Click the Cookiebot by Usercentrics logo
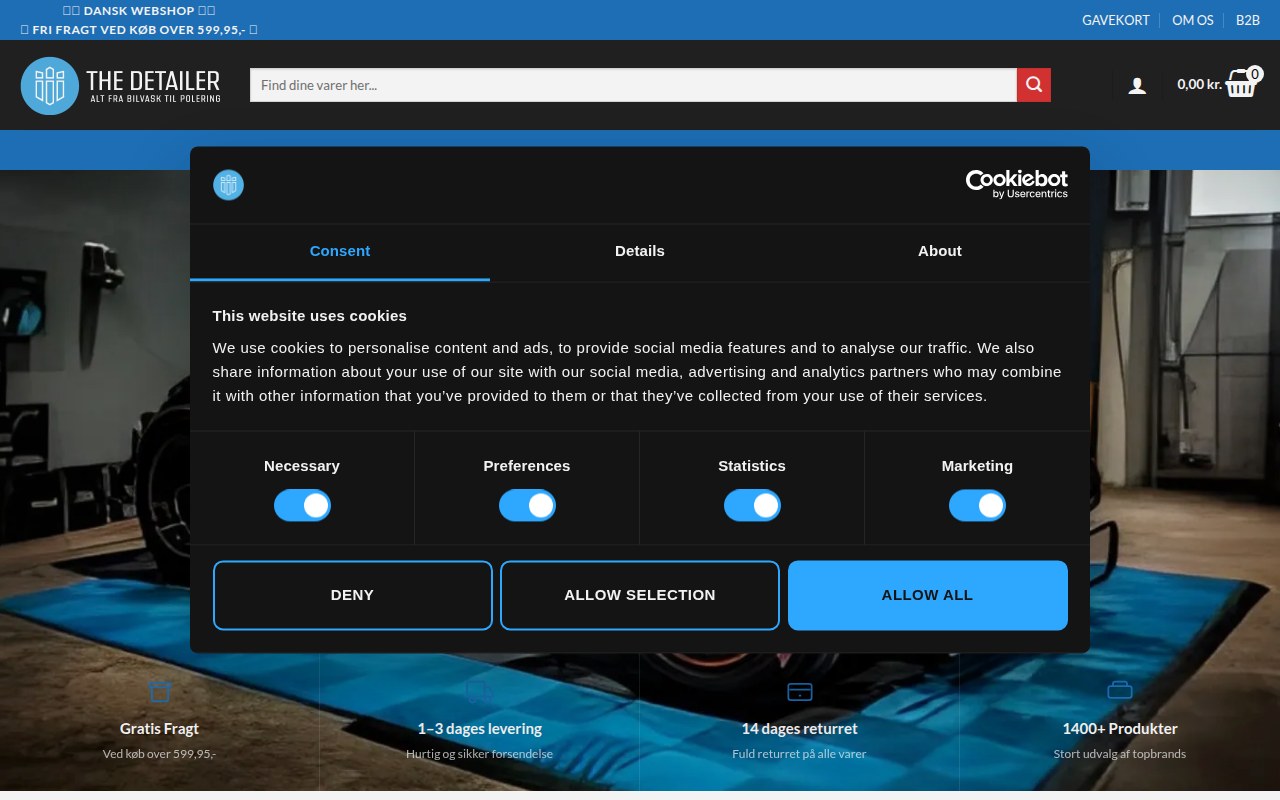1280x800 pixels. click(x=1016, y=184)
